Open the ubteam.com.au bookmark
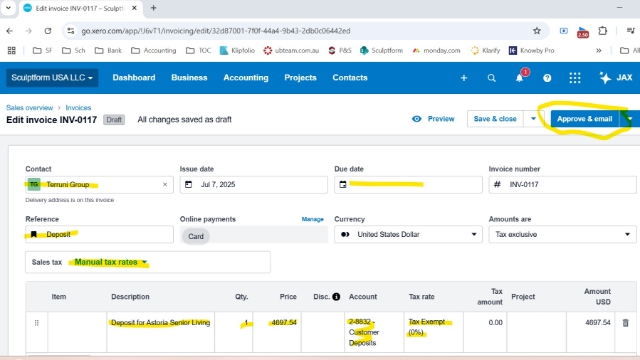 tap(291, 51)
